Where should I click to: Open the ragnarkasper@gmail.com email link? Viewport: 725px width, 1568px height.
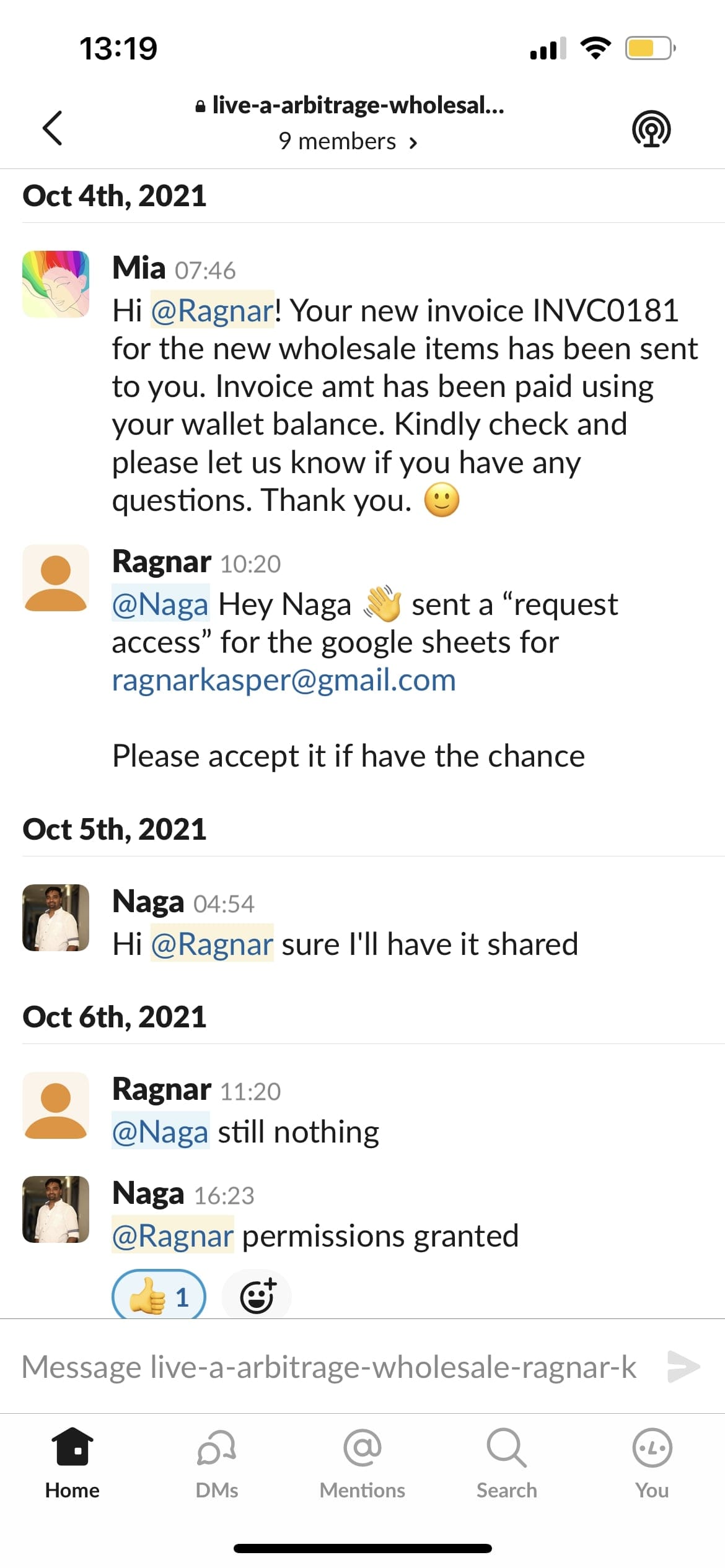284,680
